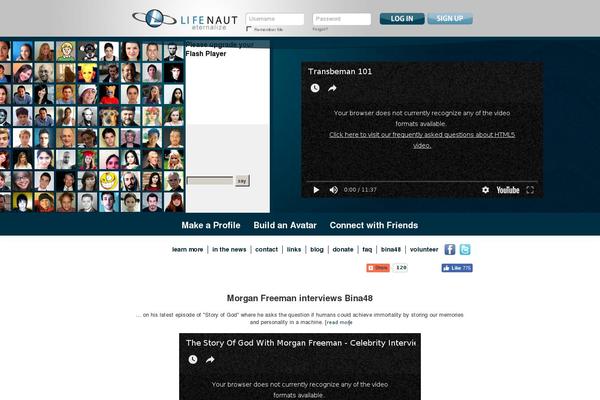The image size is (600, 400).
Task: Open the volunteer link
Action: click(x=424, y=250)
